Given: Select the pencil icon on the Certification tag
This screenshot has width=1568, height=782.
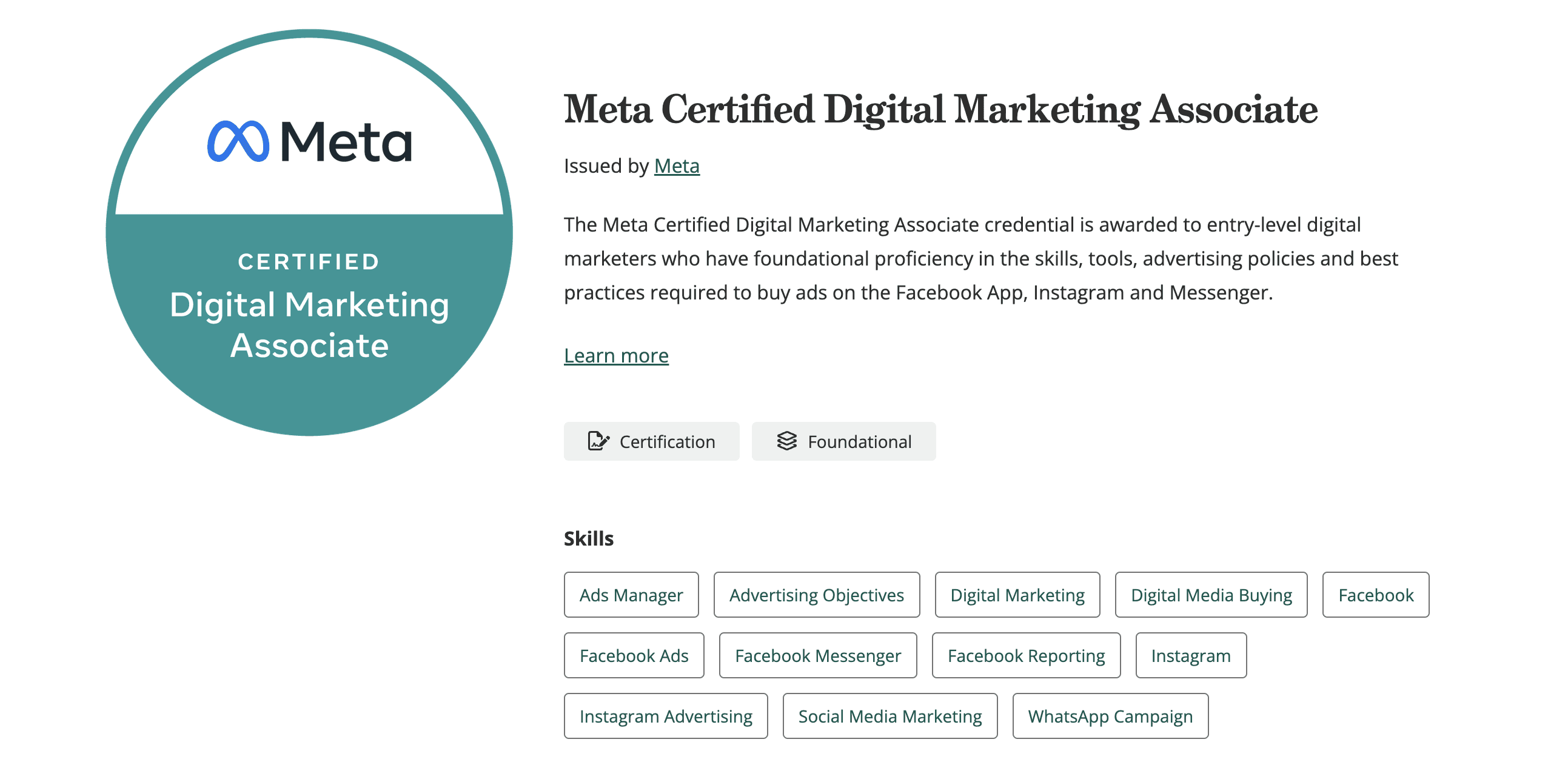Looking at the screenshot, I should point(600,441).
